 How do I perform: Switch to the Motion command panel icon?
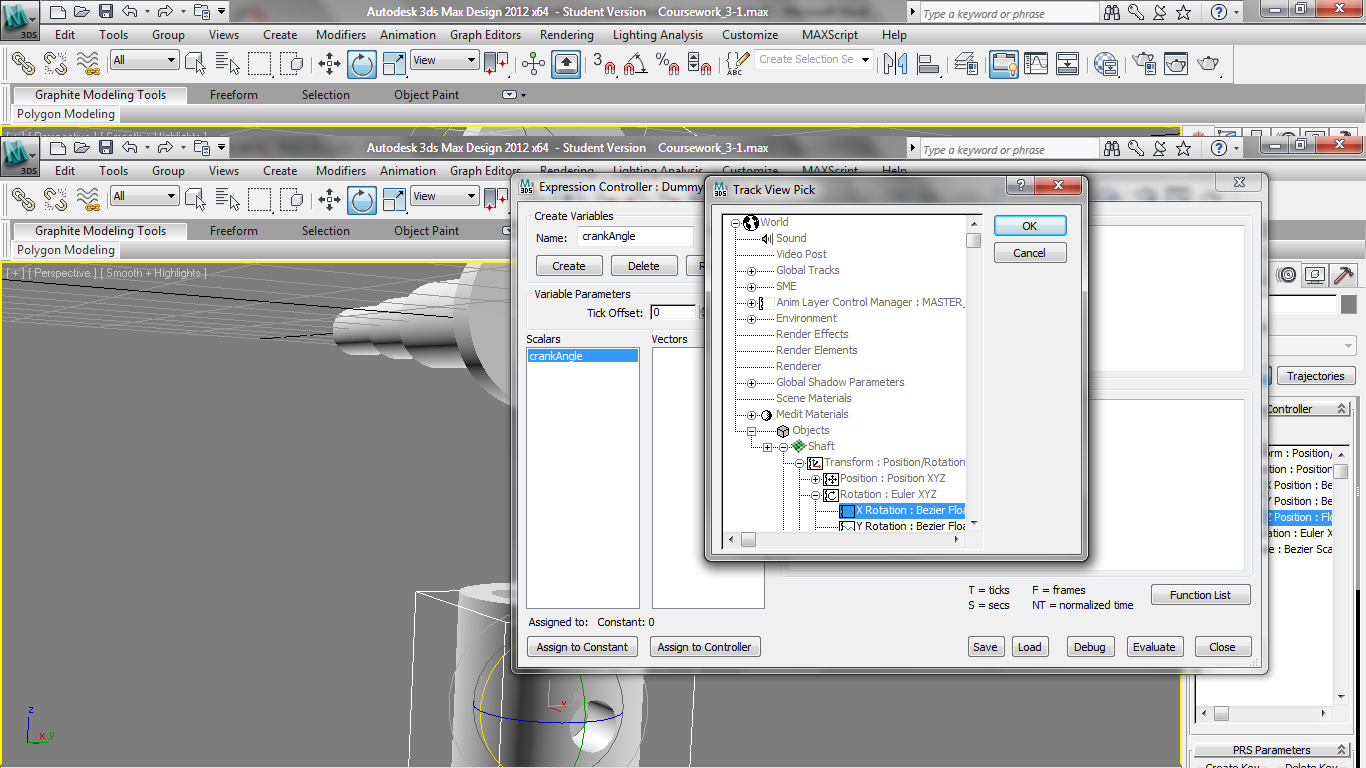click(1288, 275)
